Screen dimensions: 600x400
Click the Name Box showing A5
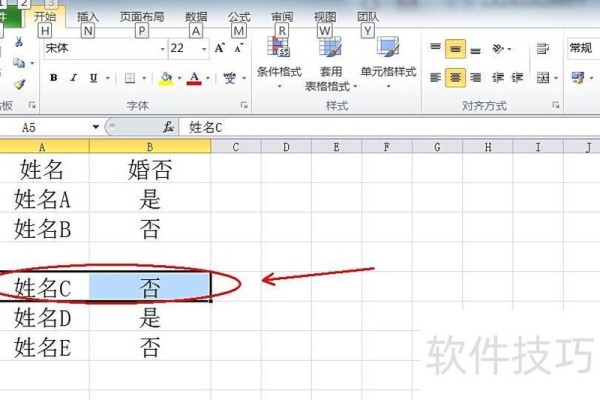point(45,127)
